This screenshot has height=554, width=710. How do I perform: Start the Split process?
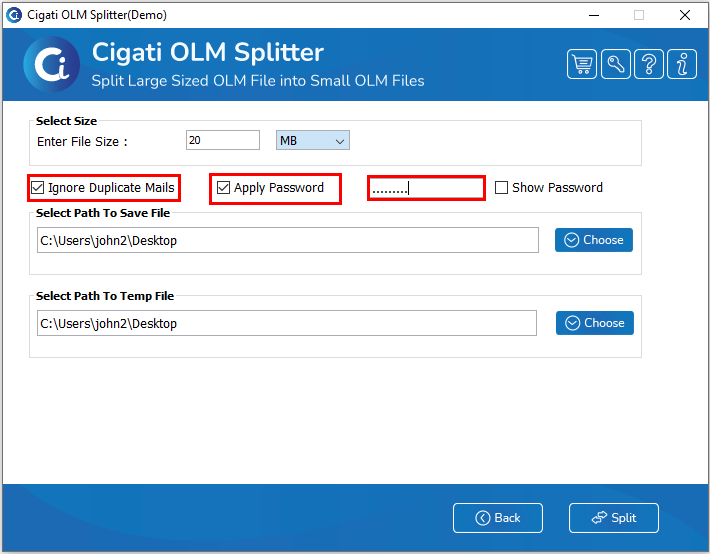[x=614, y=518]
